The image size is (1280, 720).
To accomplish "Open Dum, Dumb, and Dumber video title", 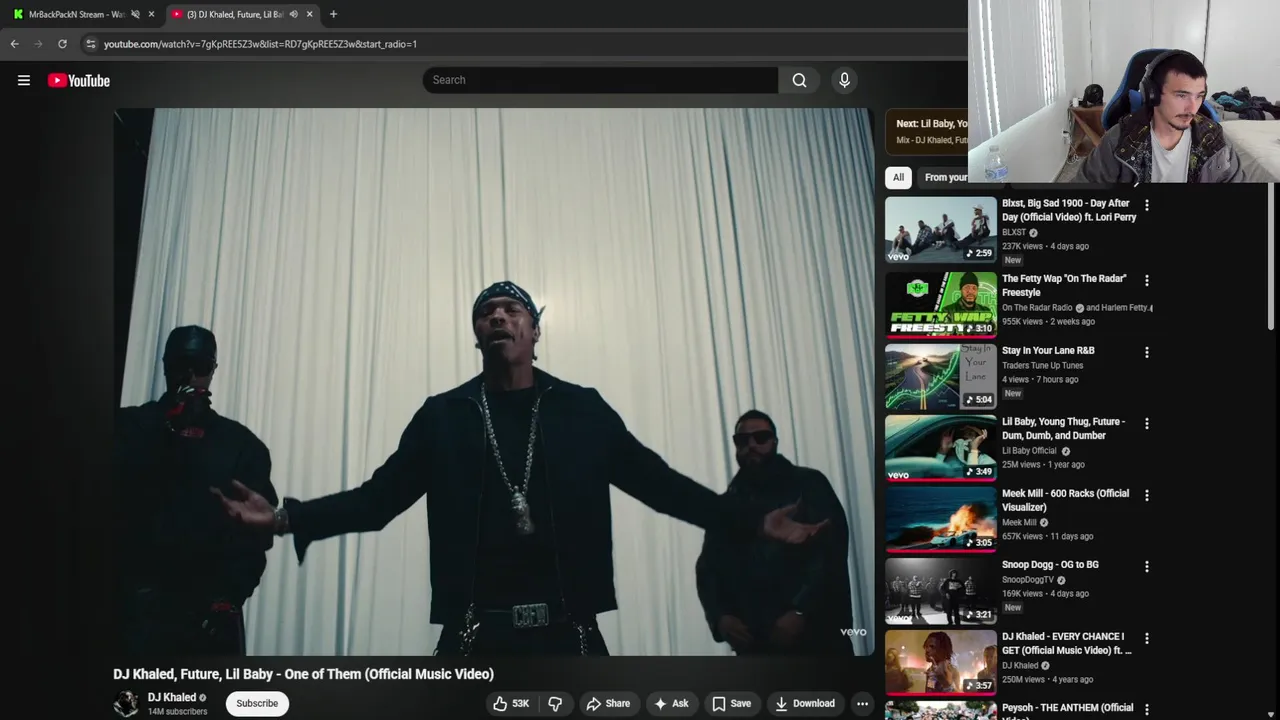I will pos(1064,428).
